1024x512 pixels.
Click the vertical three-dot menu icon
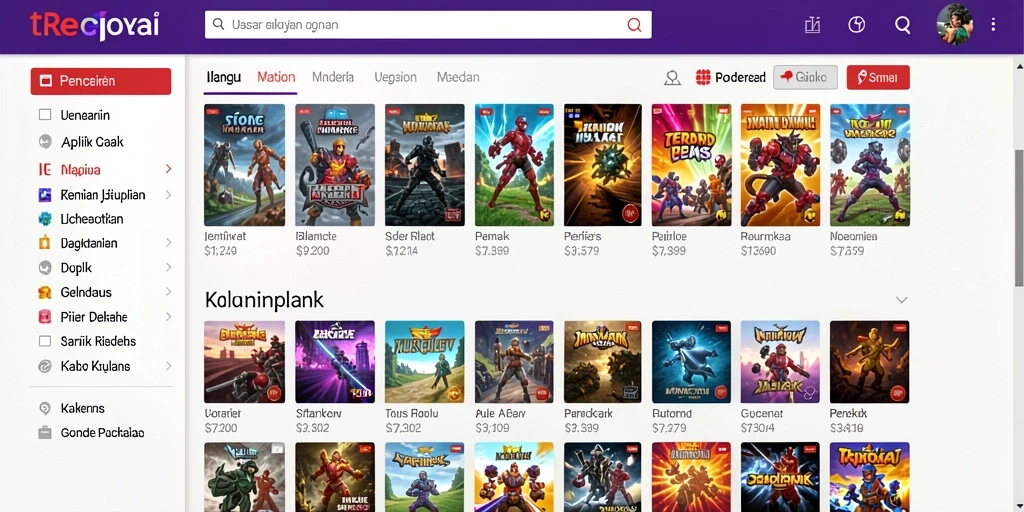[993, 25]
